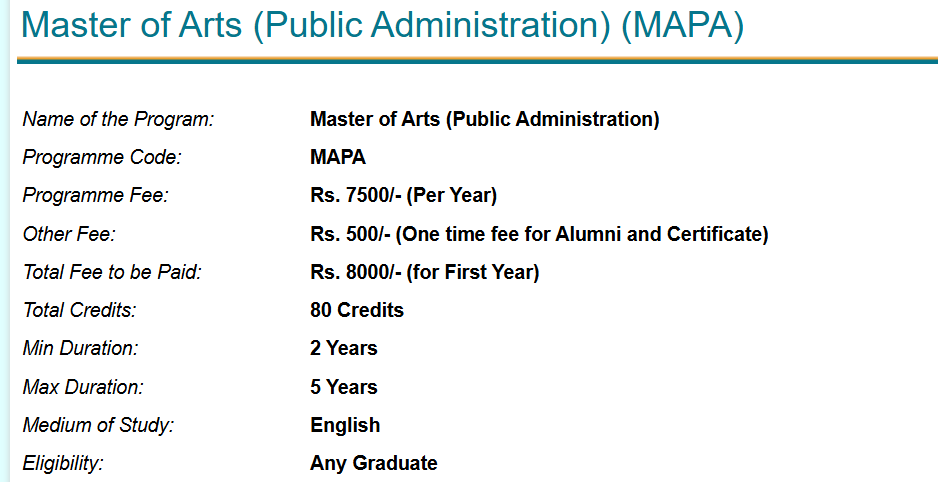Select the 'MAPA' programme code value

[338, 158]
